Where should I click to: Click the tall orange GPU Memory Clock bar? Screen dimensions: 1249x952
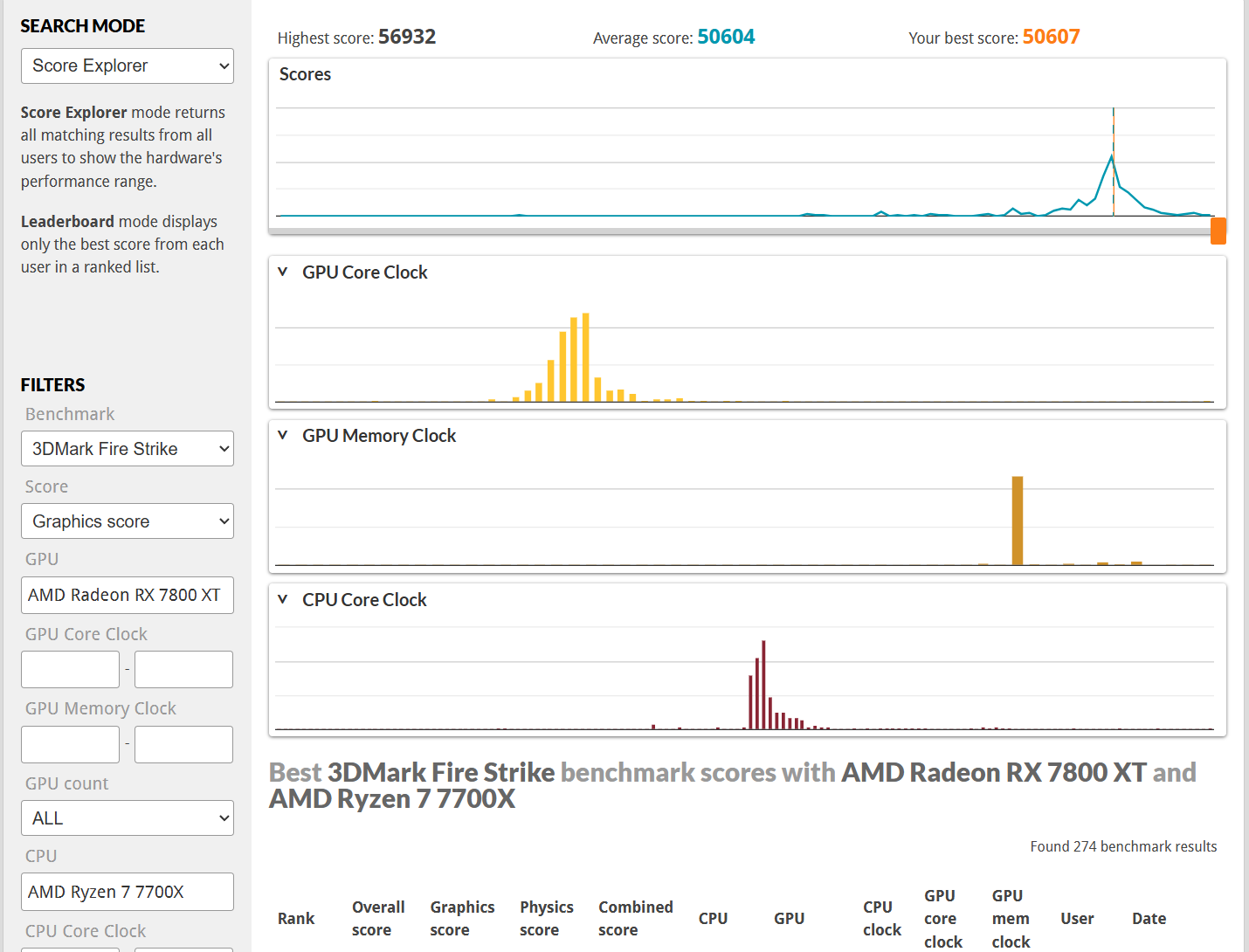coord(1018,521)
